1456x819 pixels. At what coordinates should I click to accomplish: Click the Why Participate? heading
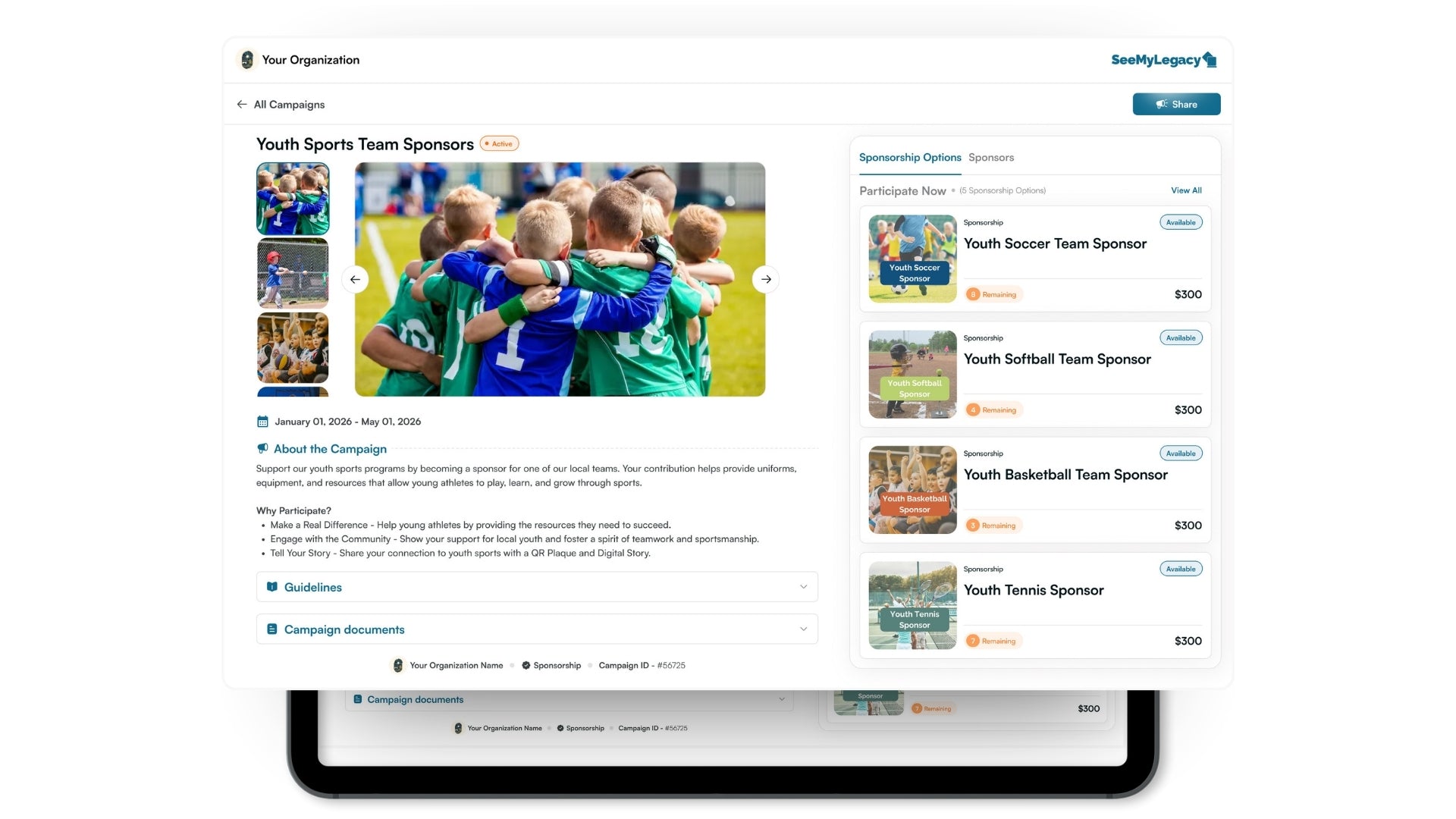point(293,511)
